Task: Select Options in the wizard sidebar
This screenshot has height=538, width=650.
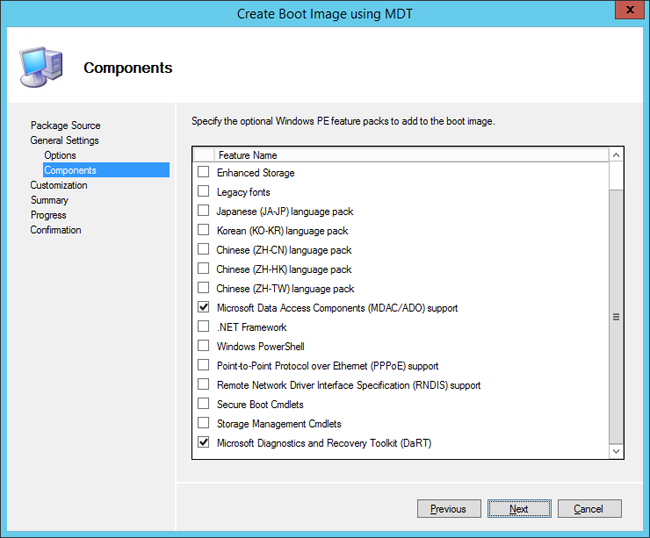Action: coord(60,155)
